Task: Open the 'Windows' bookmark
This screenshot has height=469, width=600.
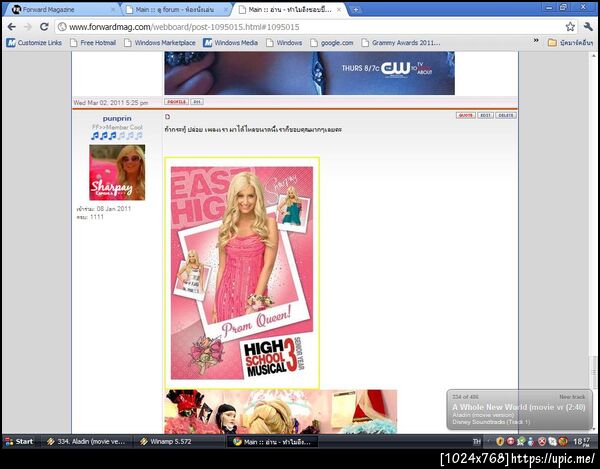Action: (x=284, y=43)
